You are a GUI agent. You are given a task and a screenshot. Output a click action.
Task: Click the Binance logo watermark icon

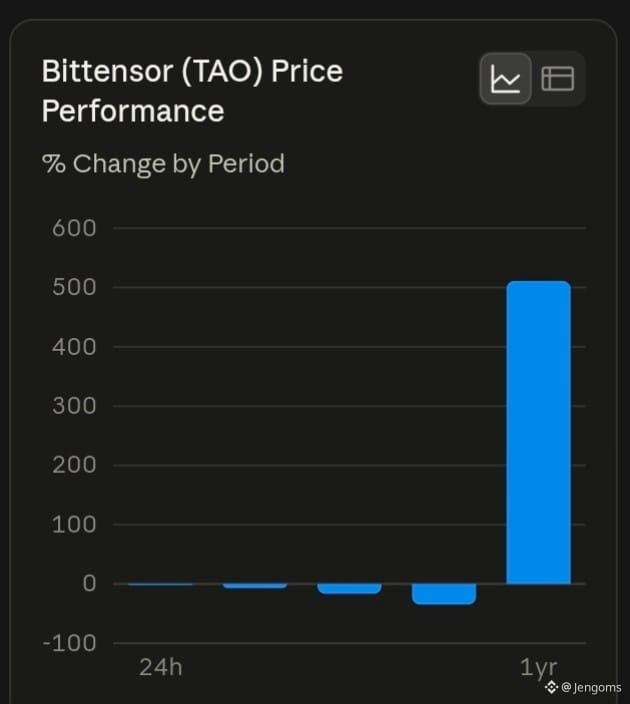tap(551, 687)
